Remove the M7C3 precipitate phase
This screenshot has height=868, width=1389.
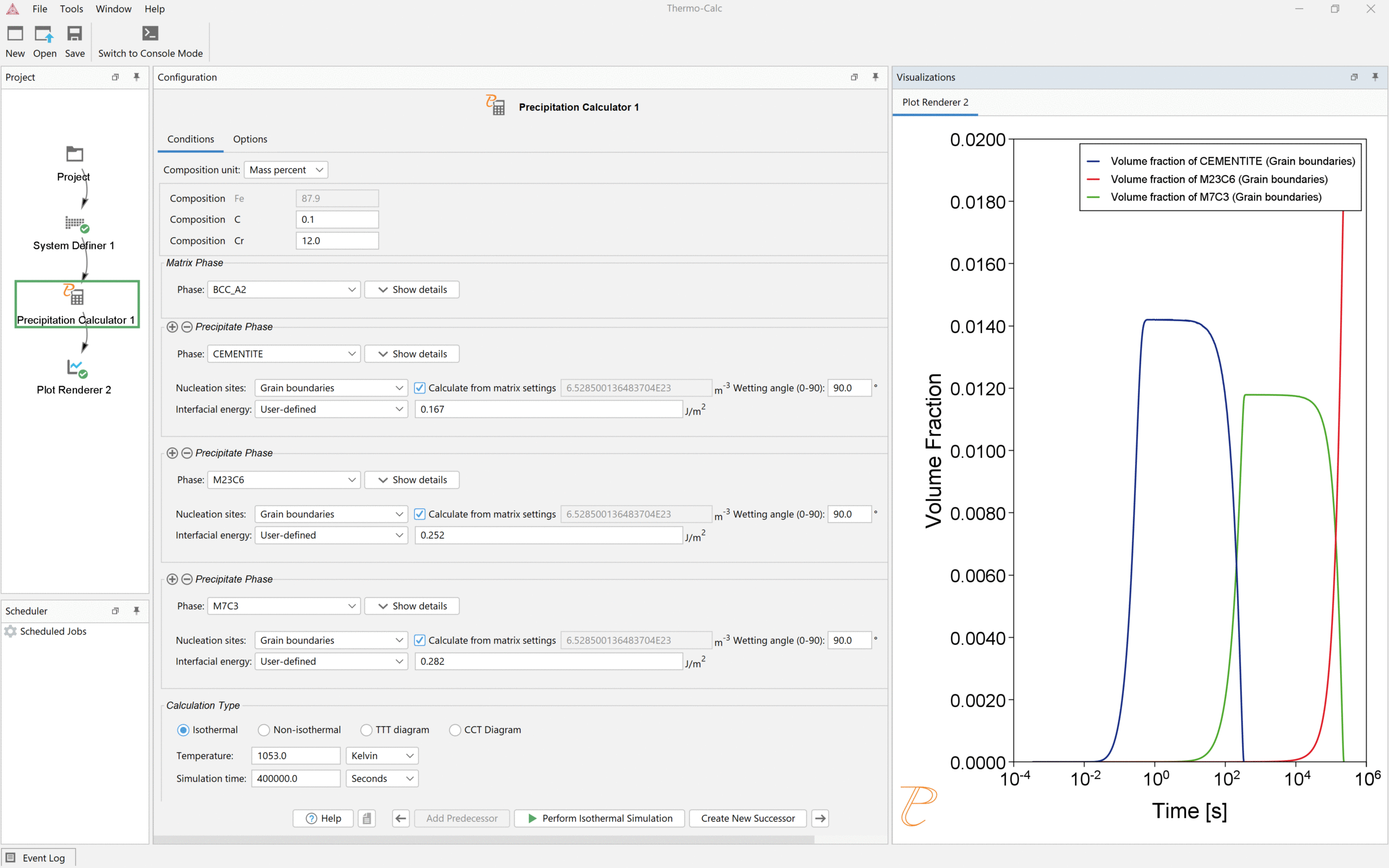pos(187,579)
